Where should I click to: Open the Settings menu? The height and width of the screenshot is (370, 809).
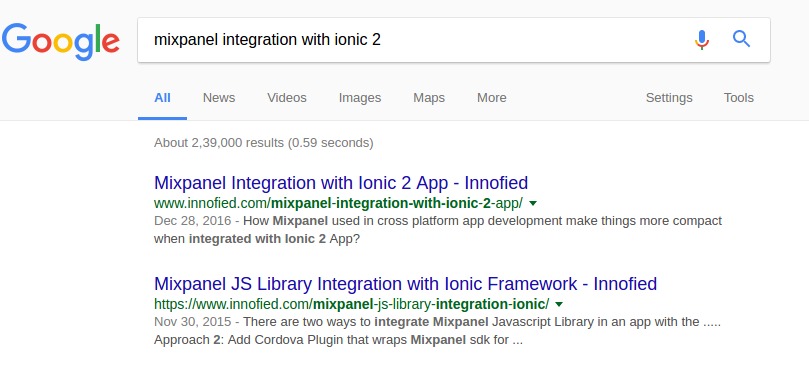(669, 98)
